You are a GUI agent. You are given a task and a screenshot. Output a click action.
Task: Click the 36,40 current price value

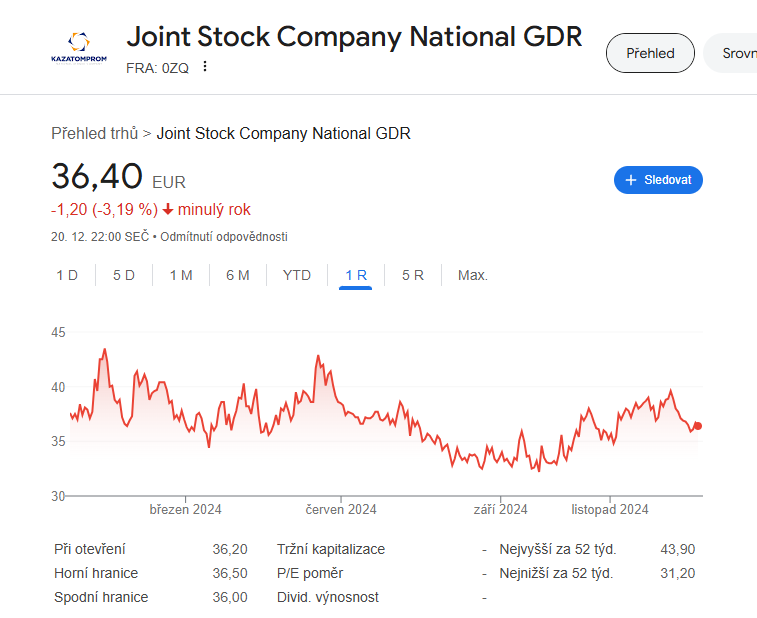coord(97,176)
